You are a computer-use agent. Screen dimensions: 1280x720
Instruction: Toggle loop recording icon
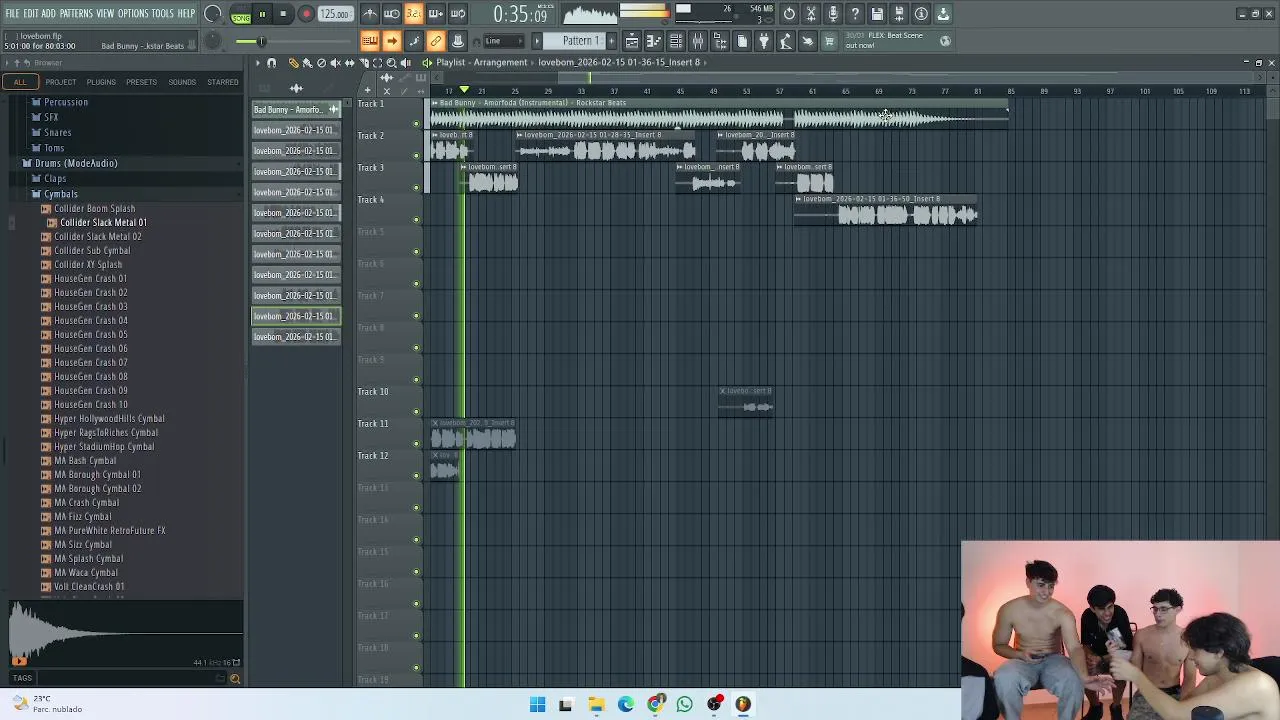pos(457,14)
